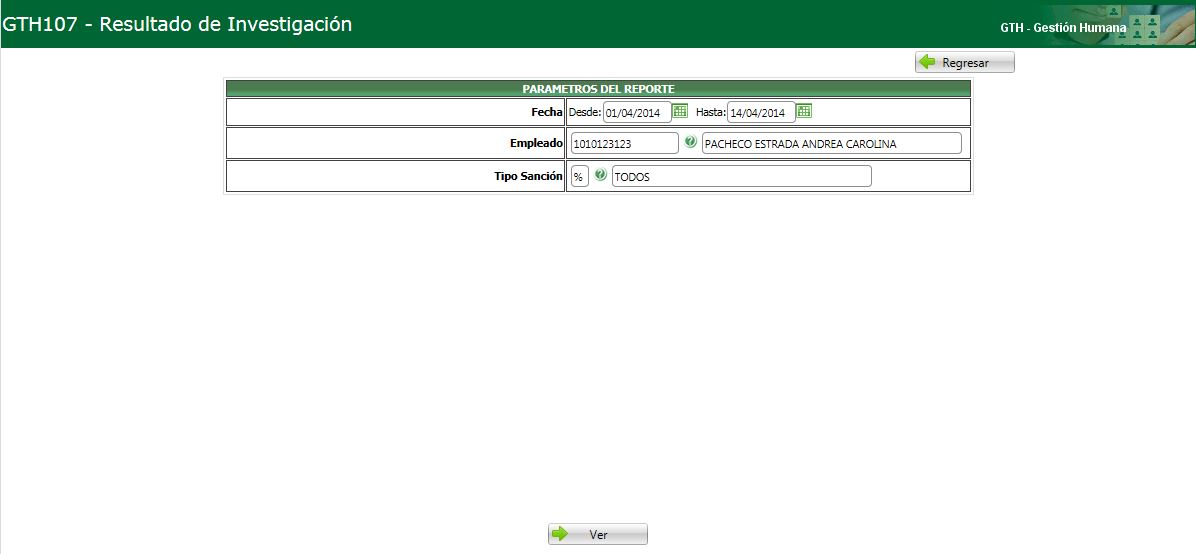Select the employee ID field 1010123123
Image resolution: width=1196 pixels, height=554 pixels.
(x=625, y=143)
